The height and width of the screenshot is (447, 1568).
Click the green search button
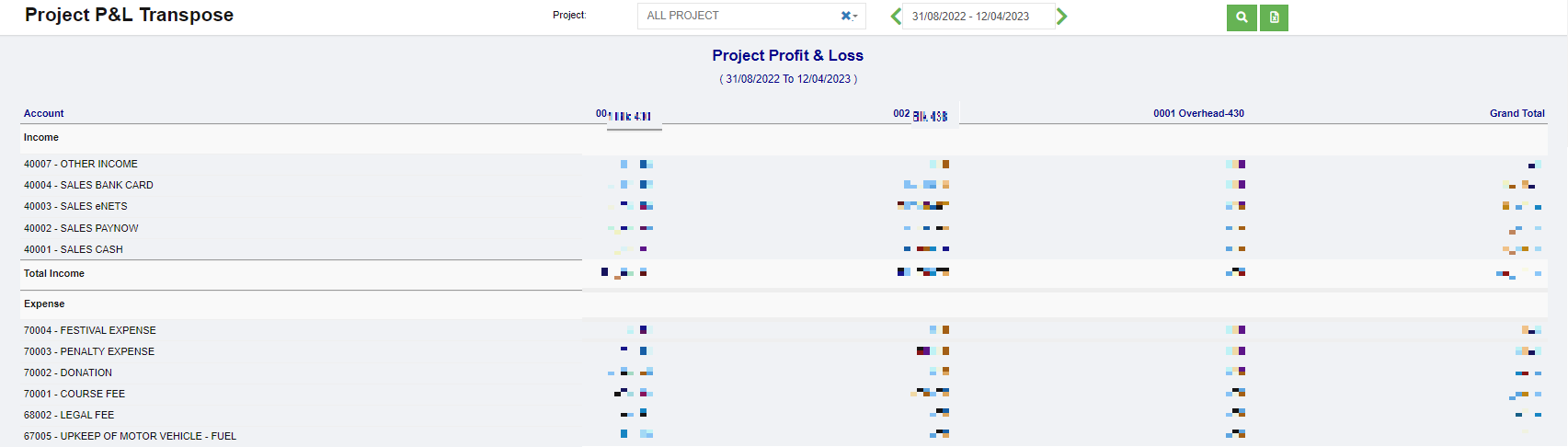(x=1242, y=17)
